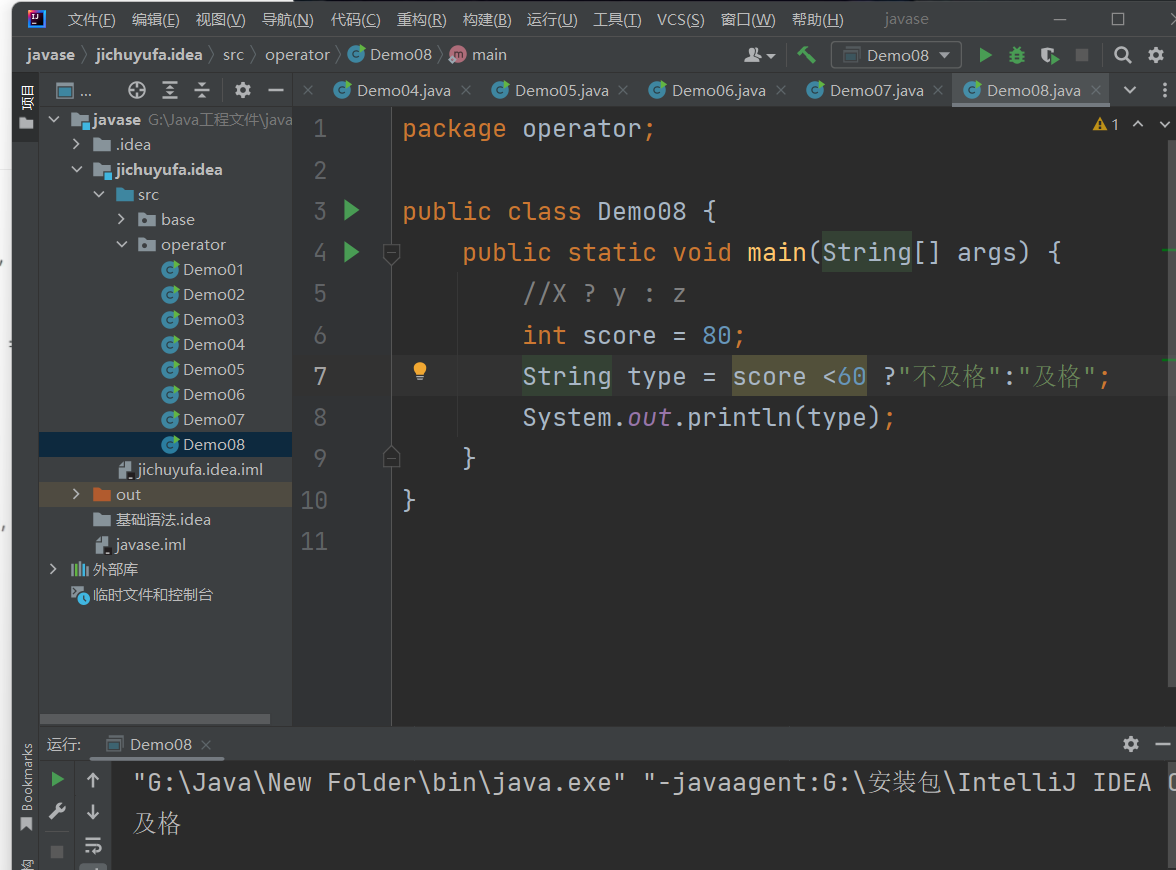Click the run gutter arrow beside main method

click(351, 252)
